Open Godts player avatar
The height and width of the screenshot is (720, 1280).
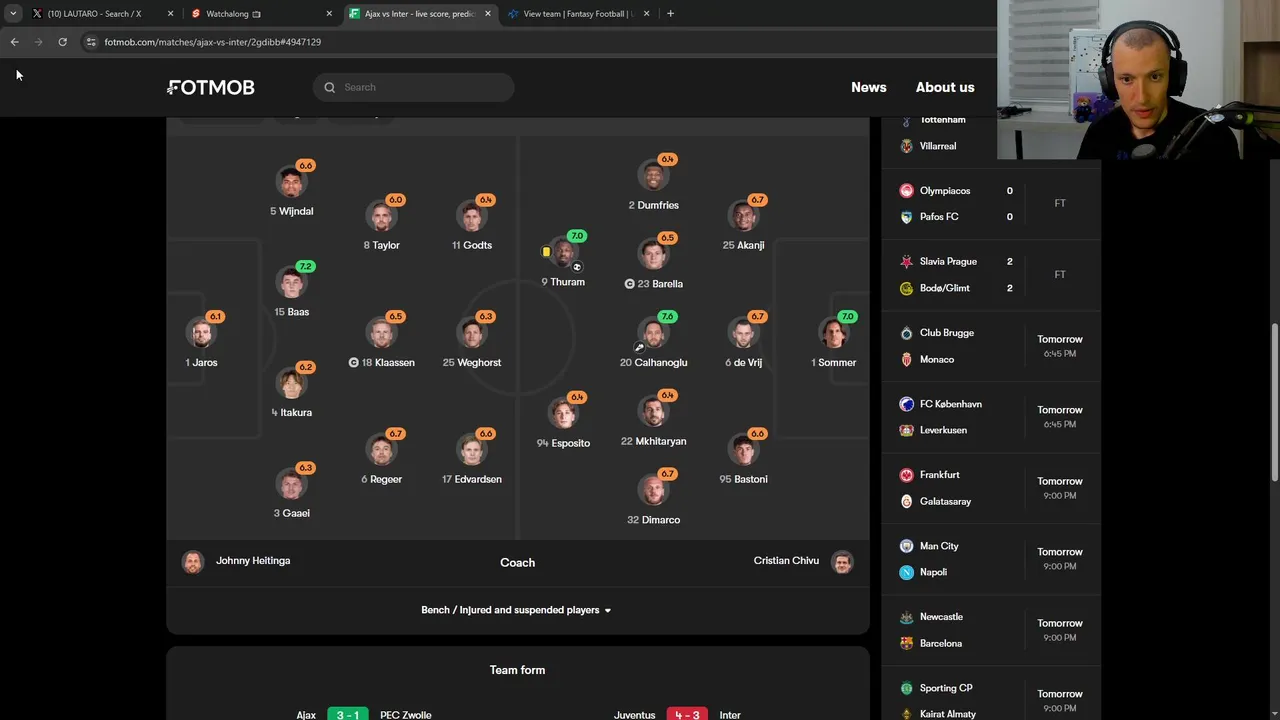471,217
